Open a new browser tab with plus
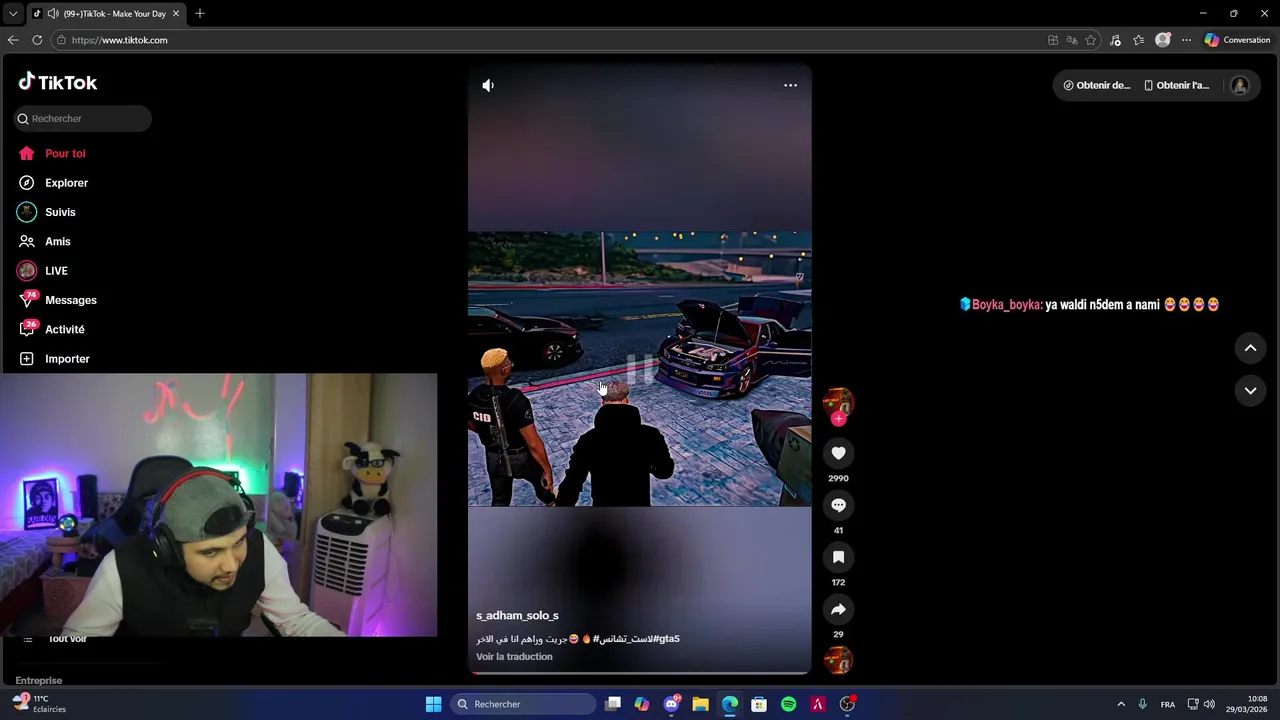1280x720 pixels. 200,13
